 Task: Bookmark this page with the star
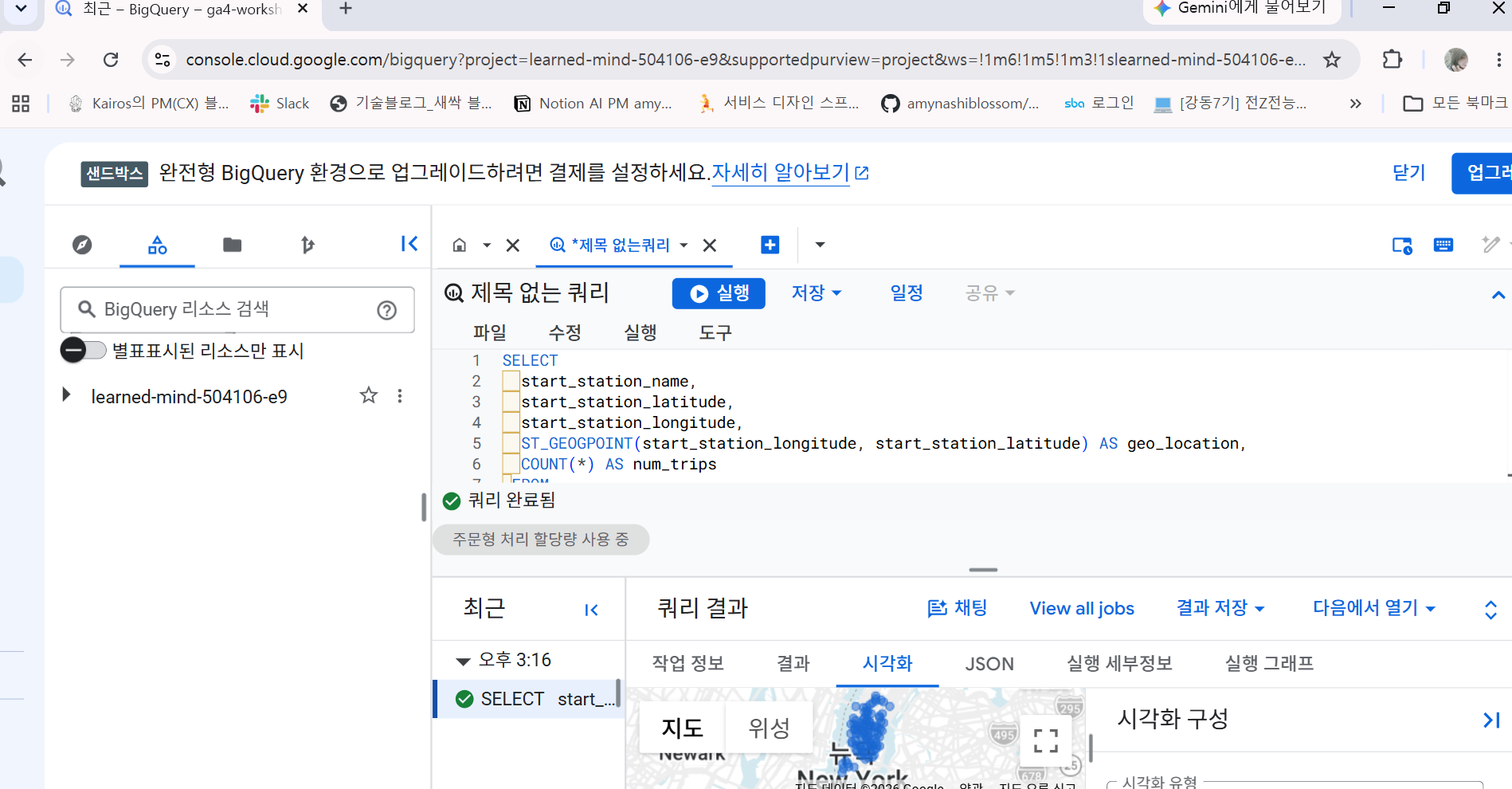click(x=1332, y=60)
